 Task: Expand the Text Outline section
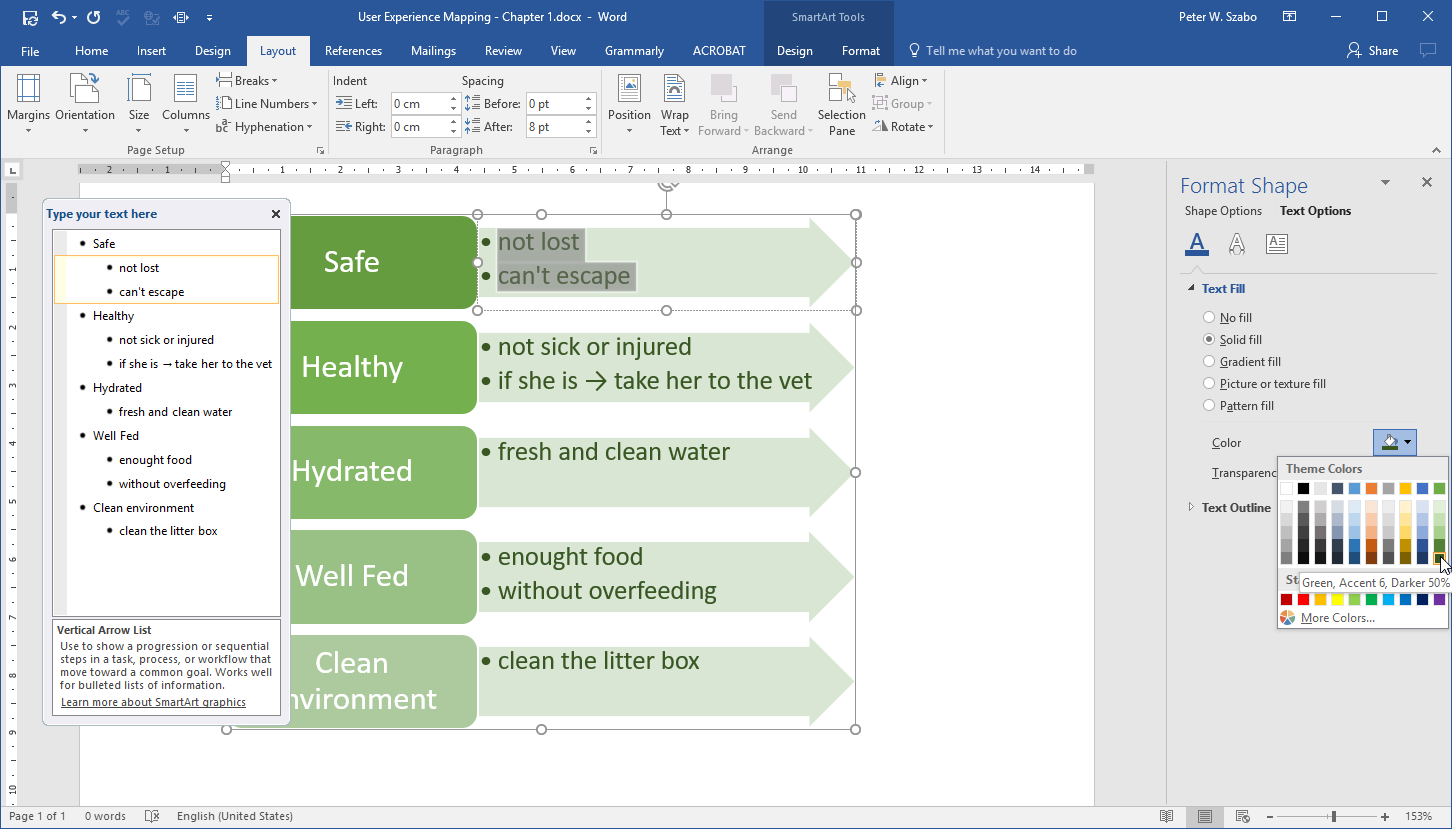tap(1235, 508)
